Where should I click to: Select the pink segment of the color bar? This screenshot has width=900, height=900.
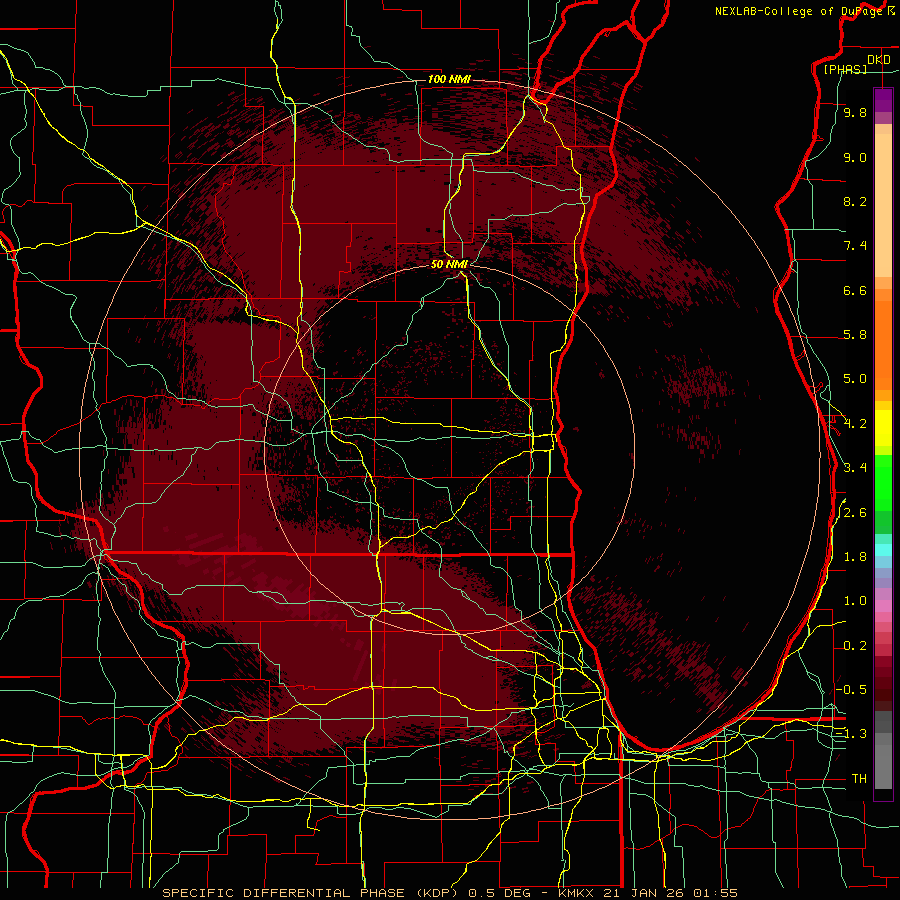click(x=883, y=606)
